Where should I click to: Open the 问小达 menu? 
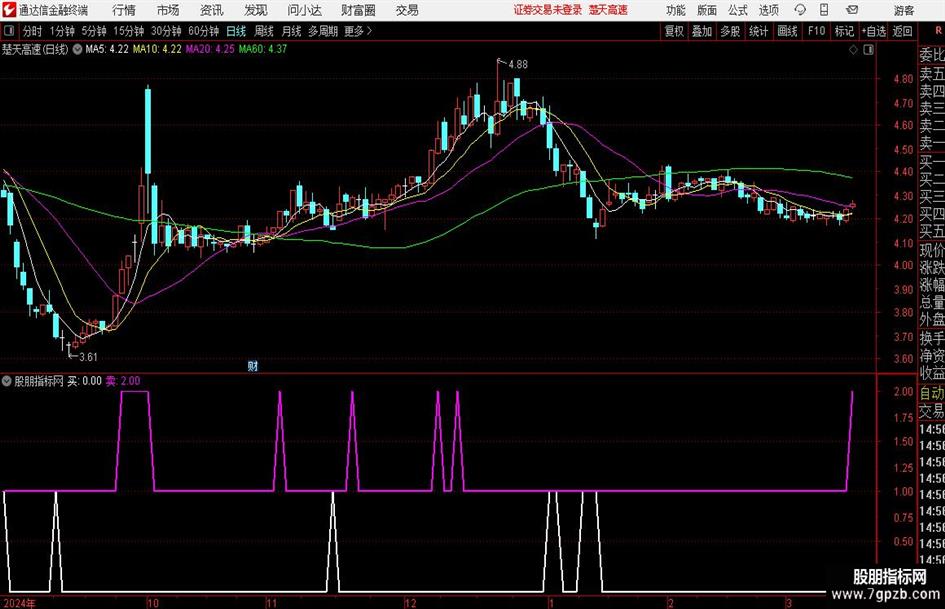click(304, 10)
